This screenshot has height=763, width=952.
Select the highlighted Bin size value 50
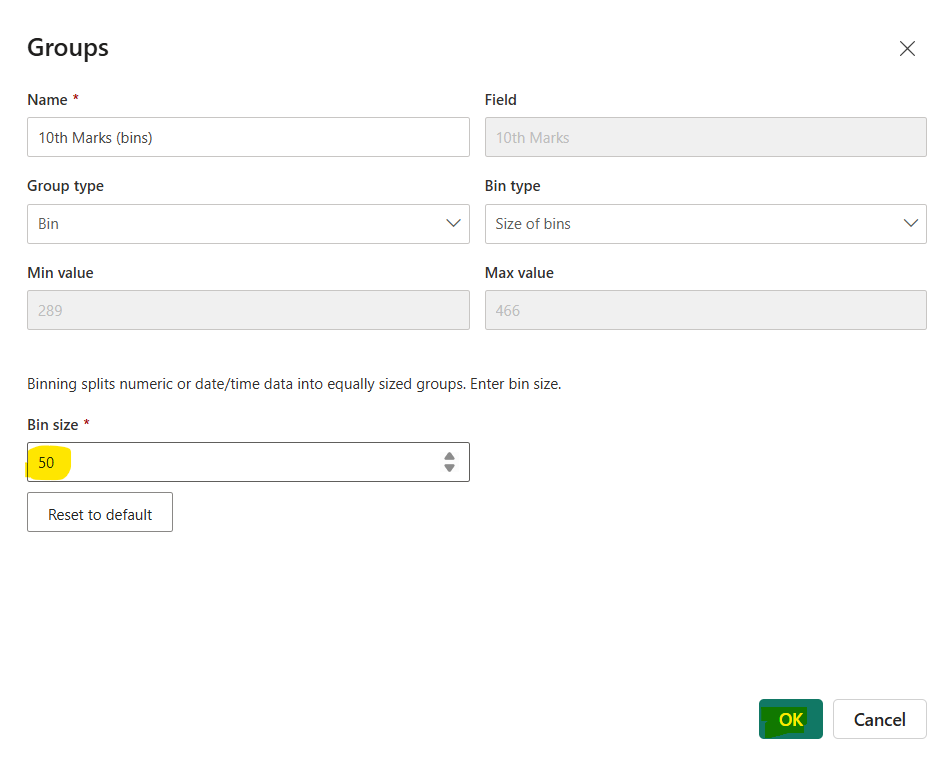click(48, 461)
